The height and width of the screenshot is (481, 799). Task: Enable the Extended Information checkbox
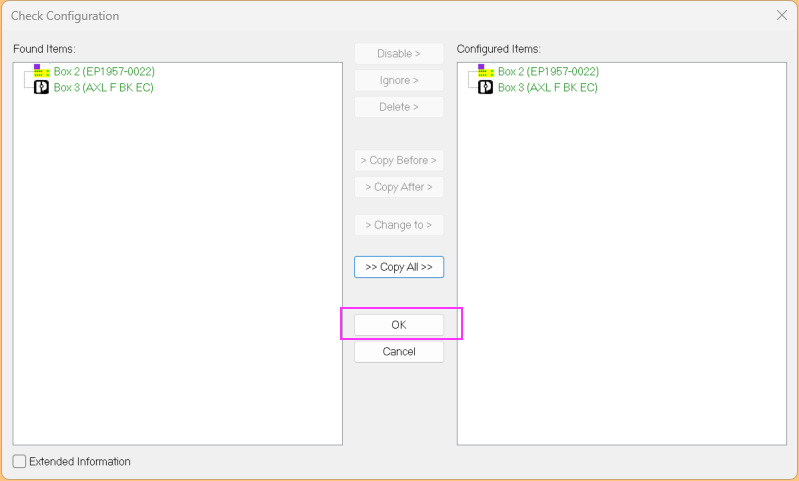[19, 461]
